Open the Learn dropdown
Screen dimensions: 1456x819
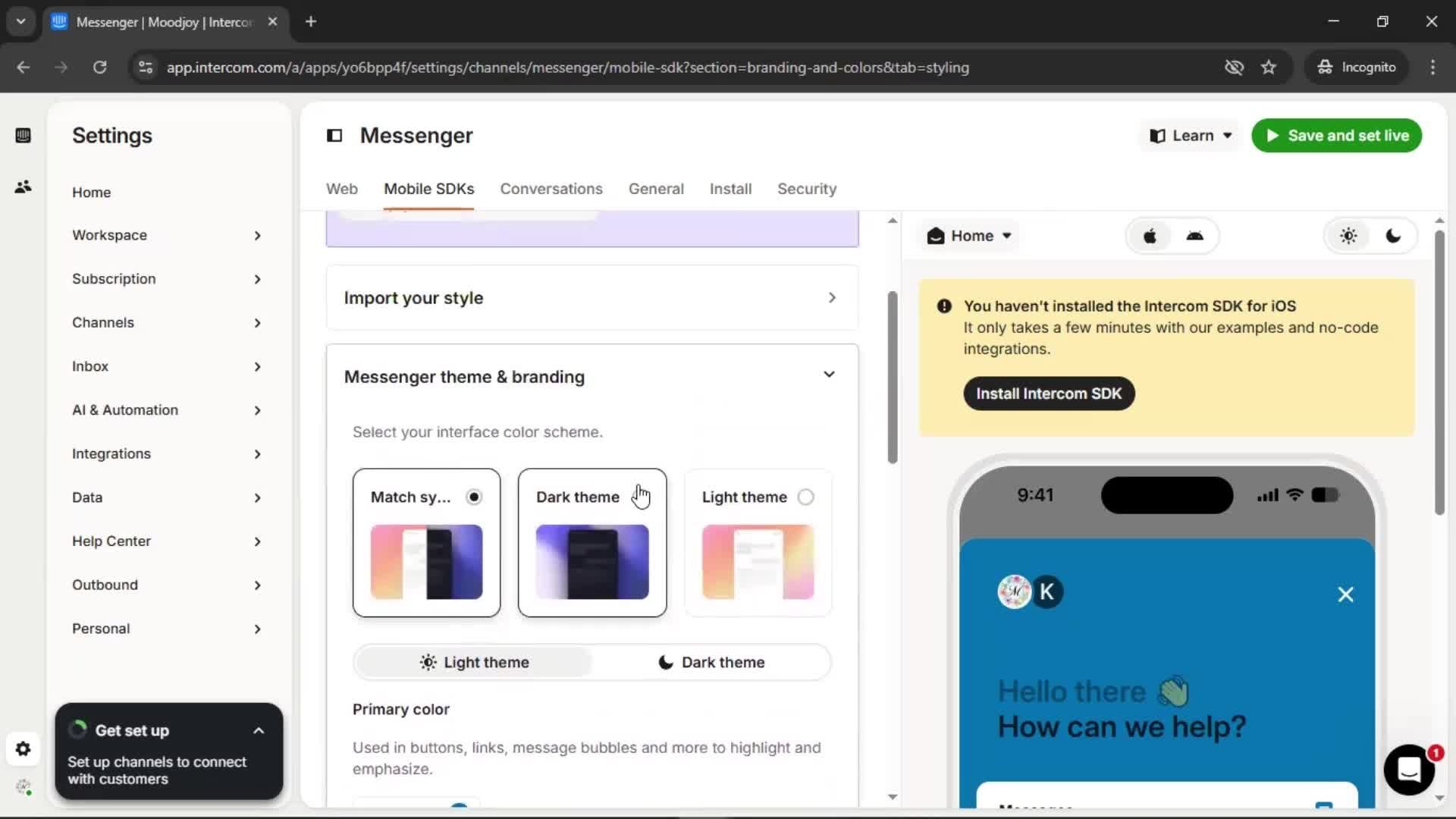[x=1190, y=136]
